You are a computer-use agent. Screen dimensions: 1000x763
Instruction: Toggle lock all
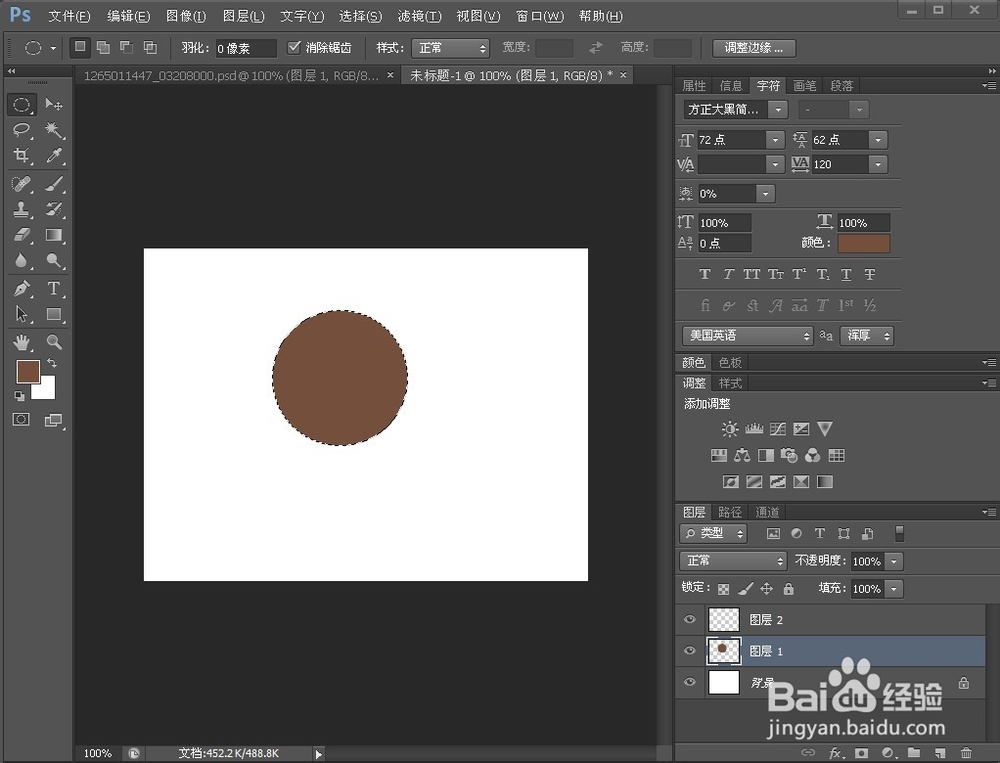(x=789, y=588)
